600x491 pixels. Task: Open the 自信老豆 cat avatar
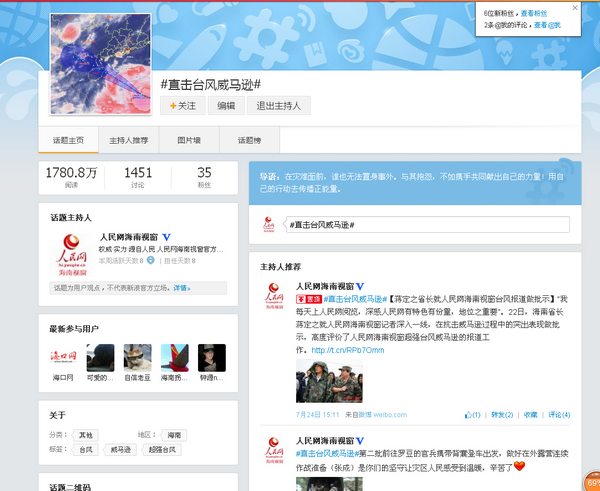pos(137,357)
